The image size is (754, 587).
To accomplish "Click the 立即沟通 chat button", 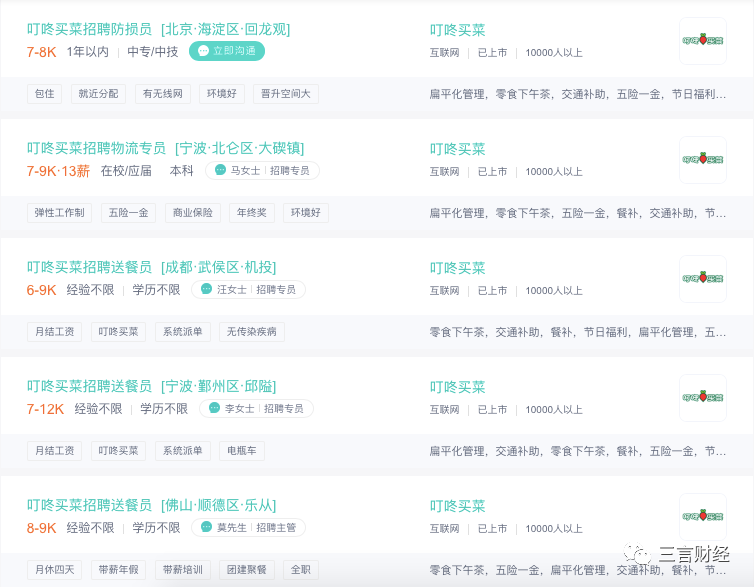I will point(226,51).
